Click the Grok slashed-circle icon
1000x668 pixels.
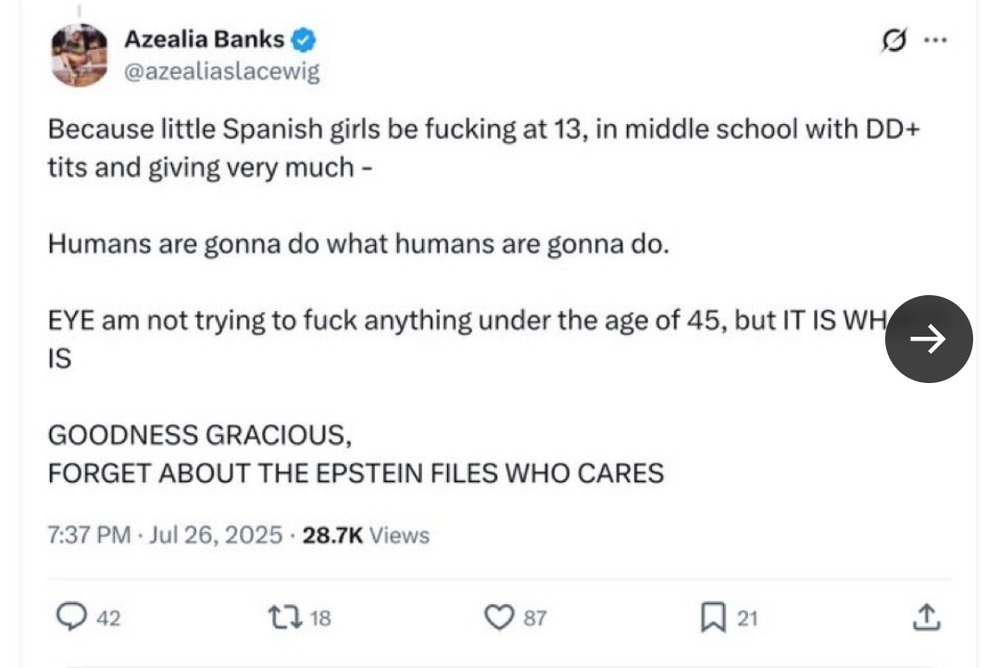coord(893,40)
